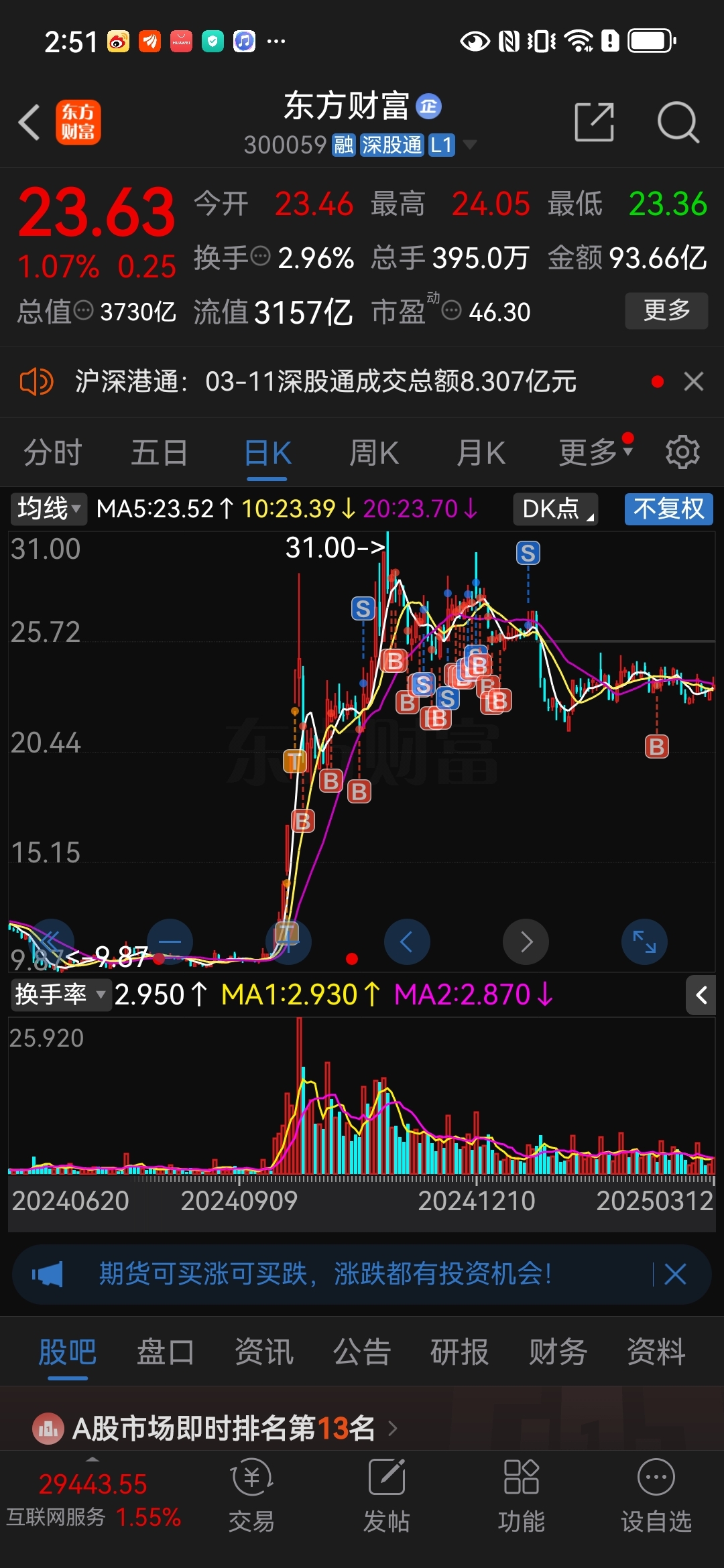Switch to 分时 chart tab
This screenshot has height=1568, width=724.
point(53,453)
